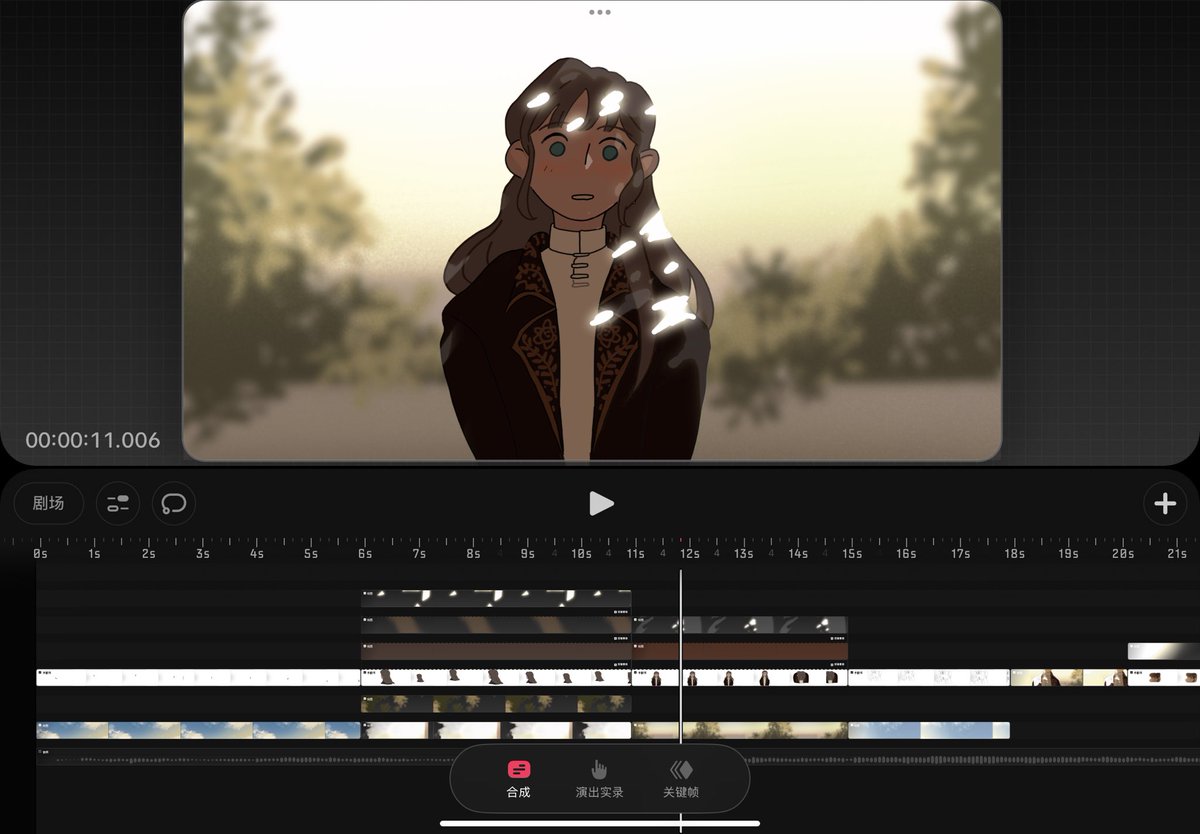Select the character silhouette clip at 6s
Screen dimensions: 1200x834
[496, 677]
